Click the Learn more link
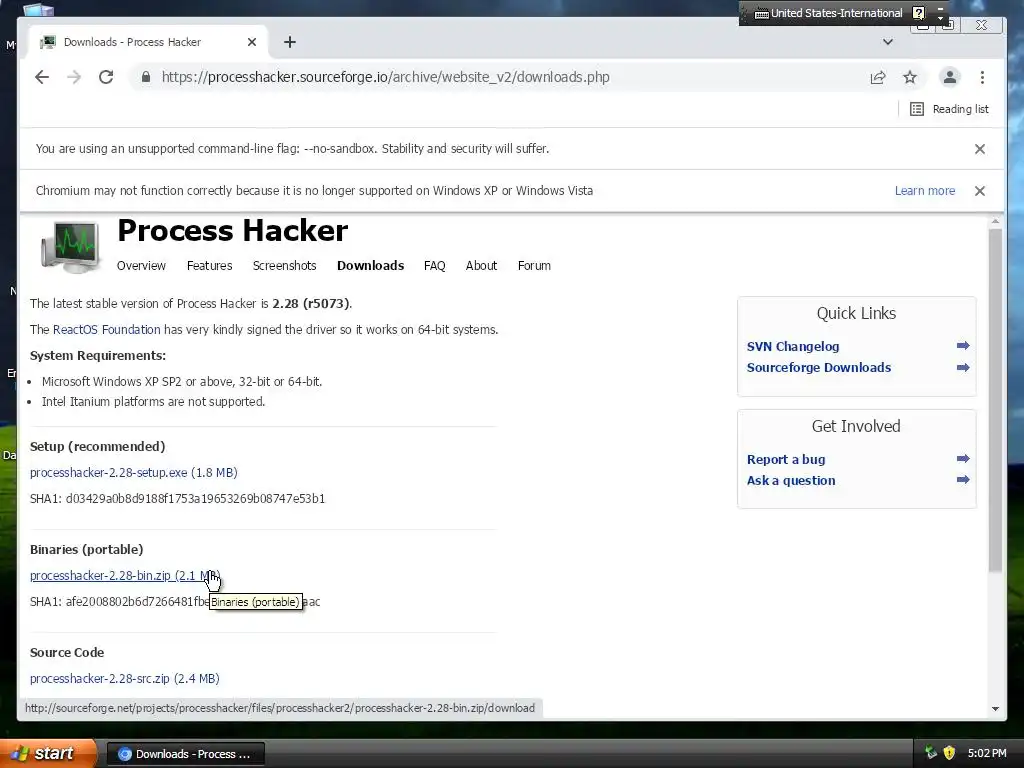 (925, 191)
